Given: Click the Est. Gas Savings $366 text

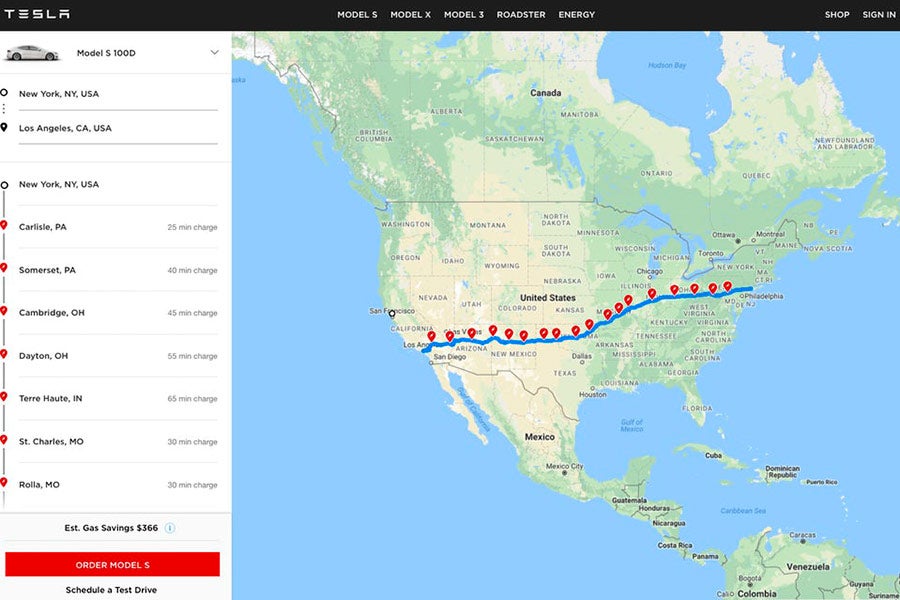Looking at the screenshot, I should pyautogui.click(x=111, y=528).
